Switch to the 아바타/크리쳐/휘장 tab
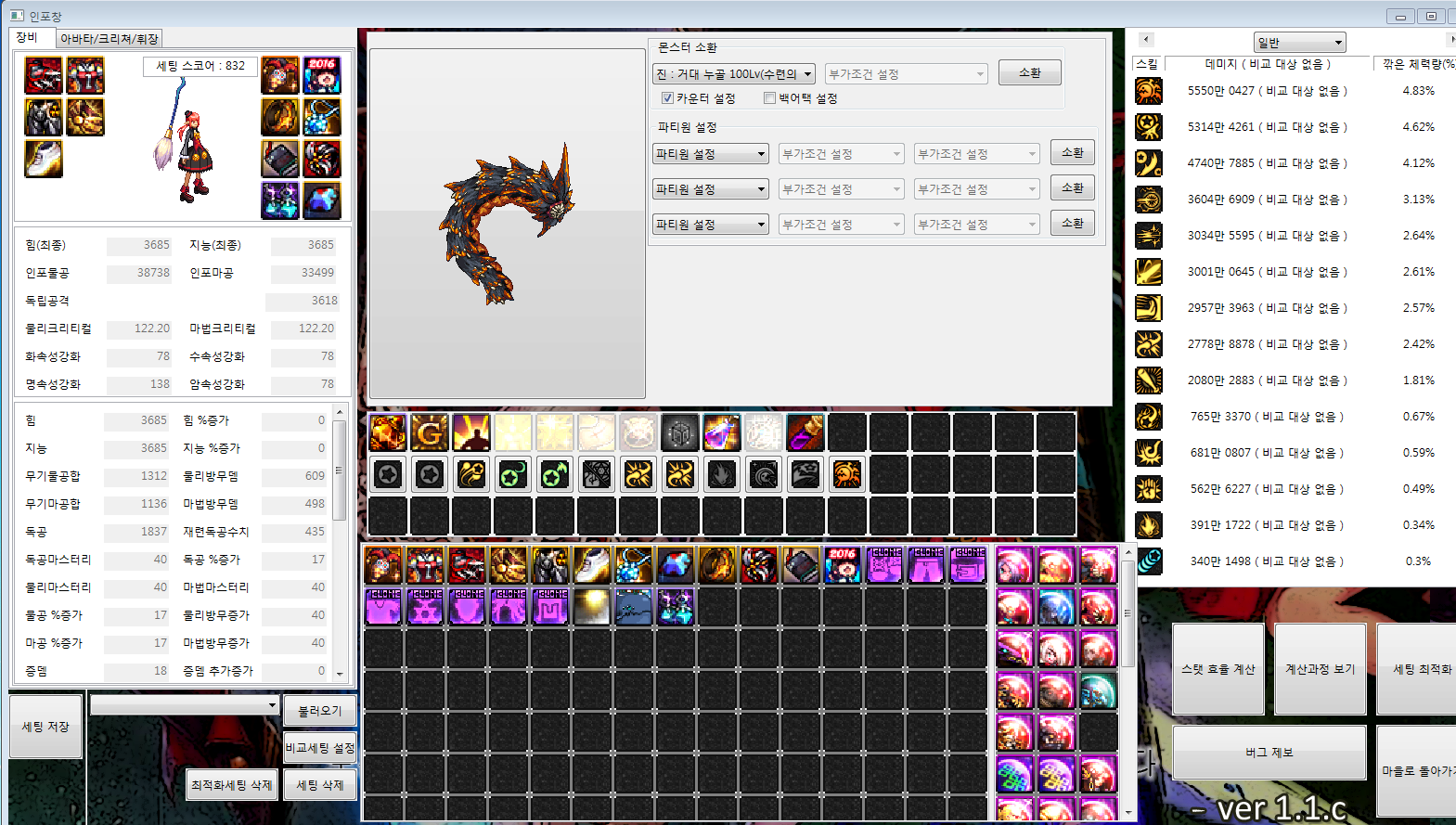The width and height of the screenshot is (1456, 825). 110,39
